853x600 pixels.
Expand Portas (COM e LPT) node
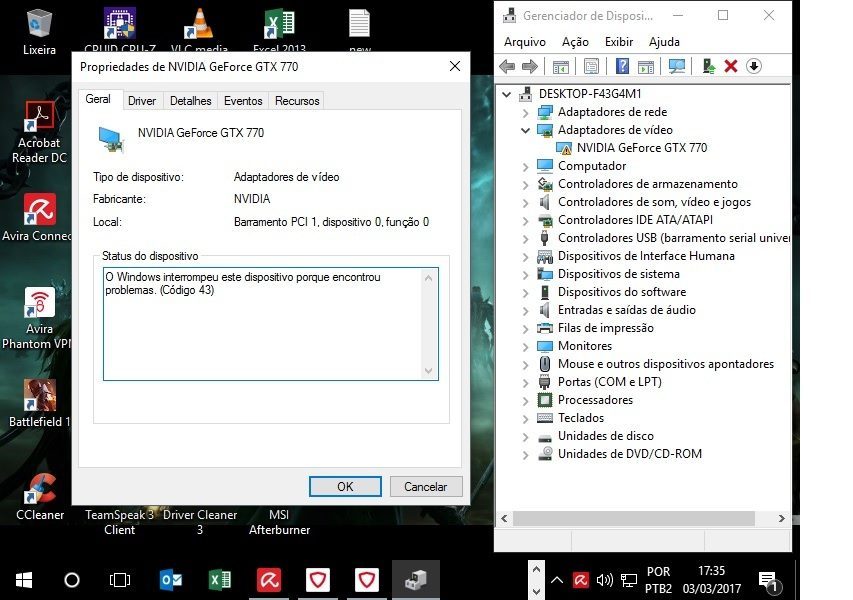[x=526, y=382]
